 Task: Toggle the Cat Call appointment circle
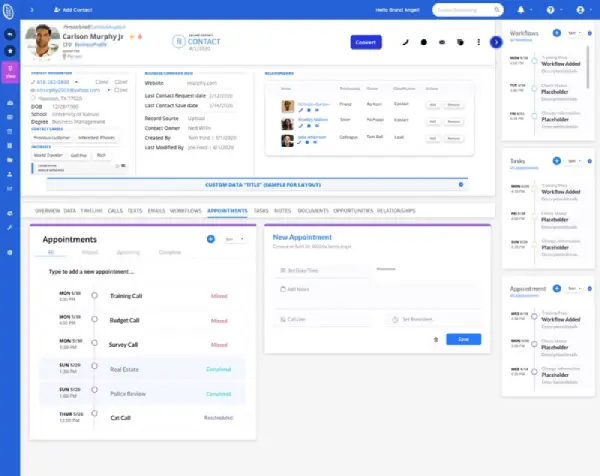95,413
